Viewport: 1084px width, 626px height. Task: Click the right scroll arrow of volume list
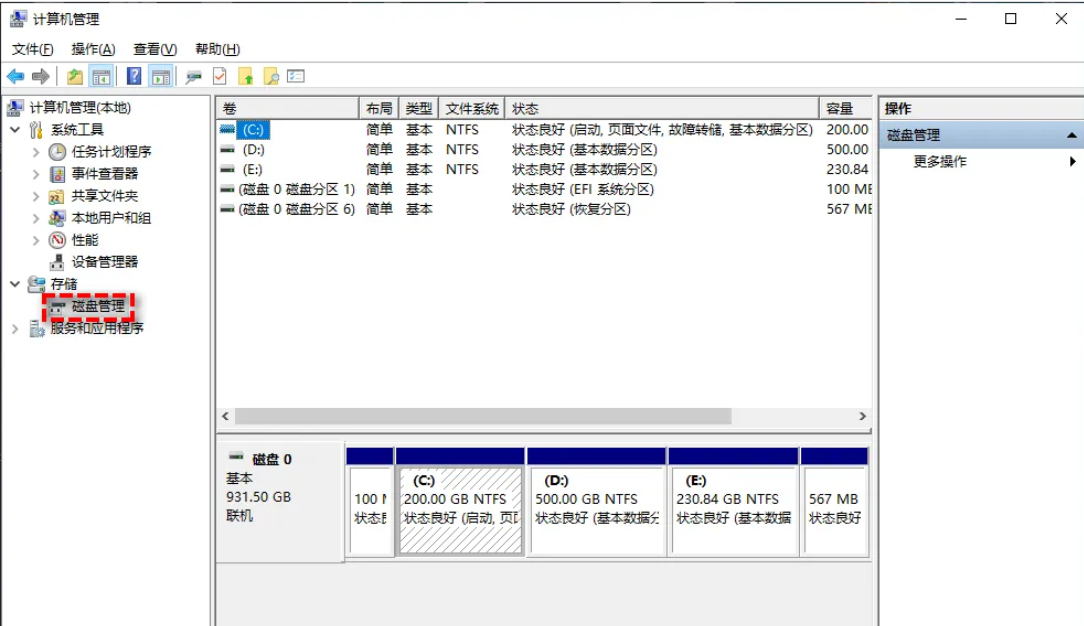[x=862, y=416]
